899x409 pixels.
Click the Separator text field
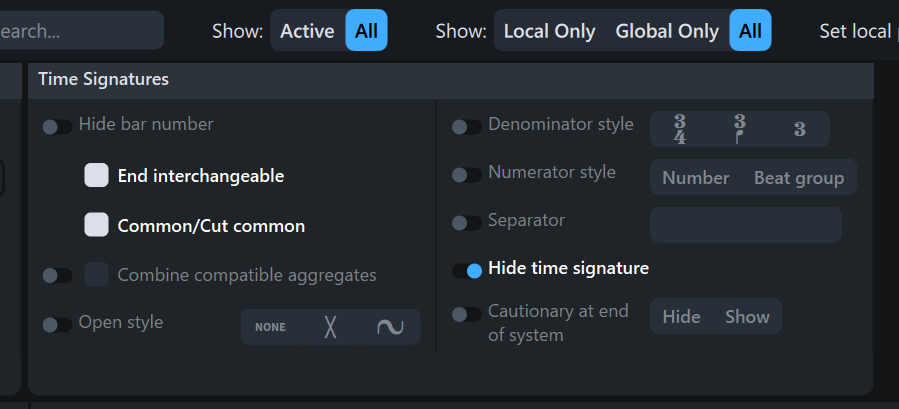[746, 225]
